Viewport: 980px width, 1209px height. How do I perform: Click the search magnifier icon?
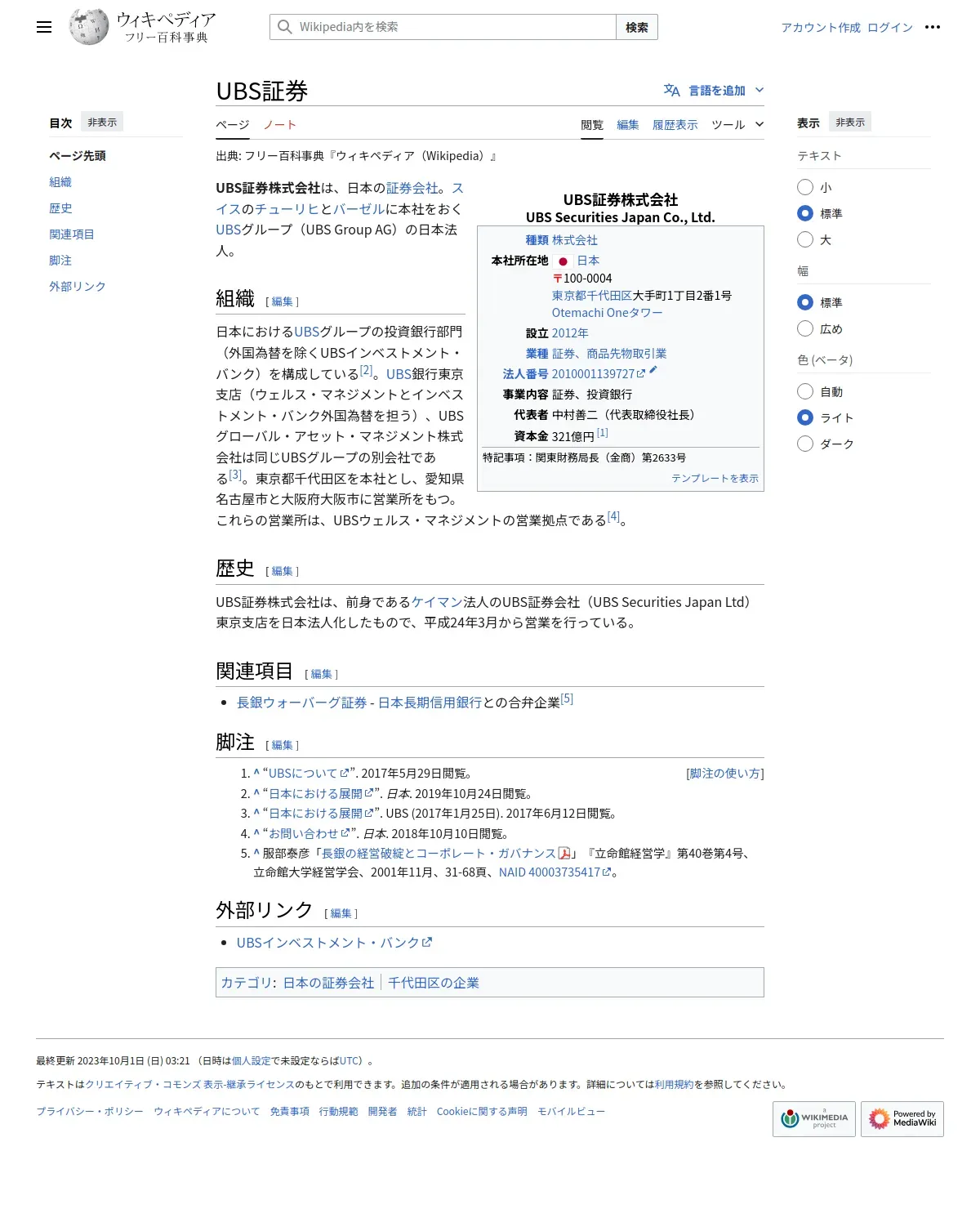click(x=284, y=27)
